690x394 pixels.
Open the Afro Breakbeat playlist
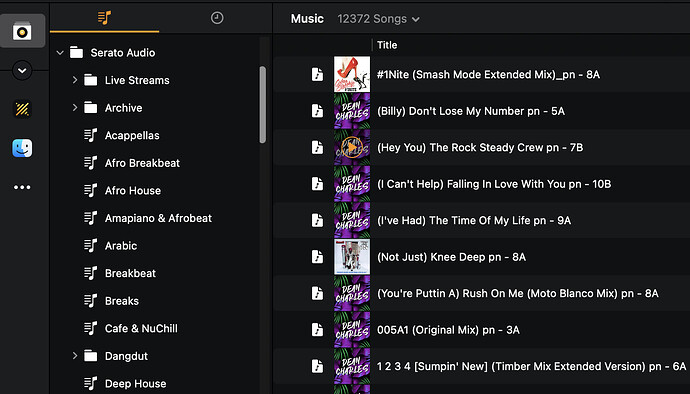click(142, 163)
